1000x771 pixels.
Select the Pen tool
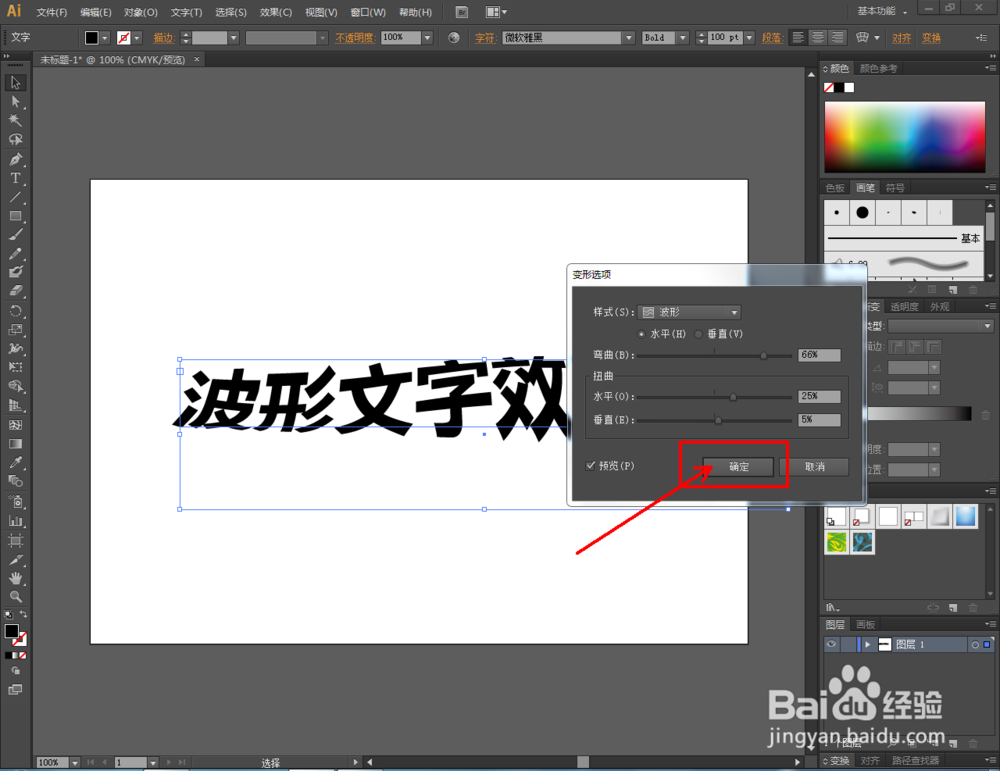pos(16,159)
